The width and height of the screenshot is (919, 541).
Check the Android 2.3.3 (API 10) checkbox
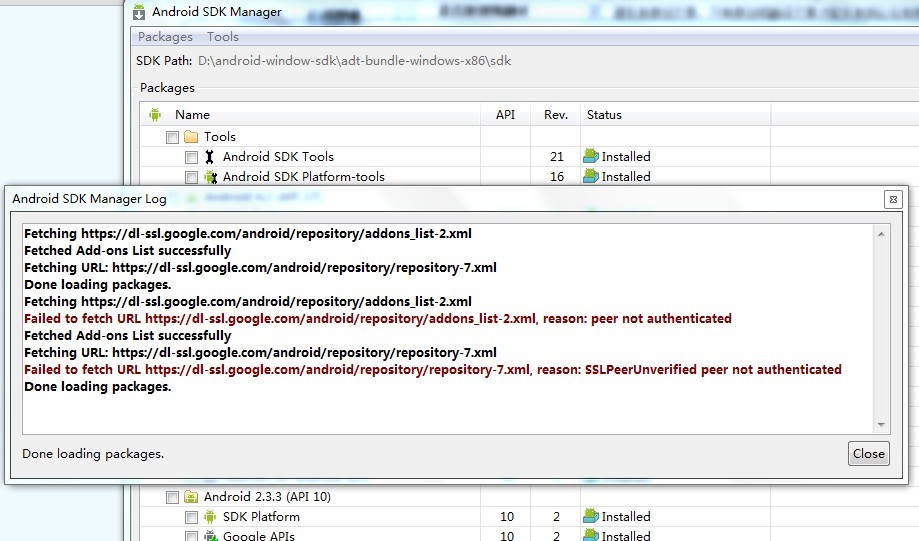172,497
